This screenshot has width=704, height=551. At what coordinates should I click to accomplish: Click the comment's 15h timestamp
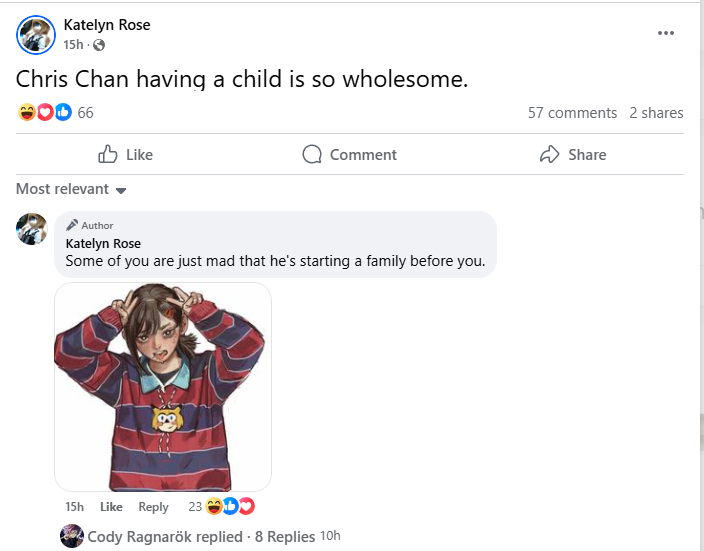click(x=74, y=507)
